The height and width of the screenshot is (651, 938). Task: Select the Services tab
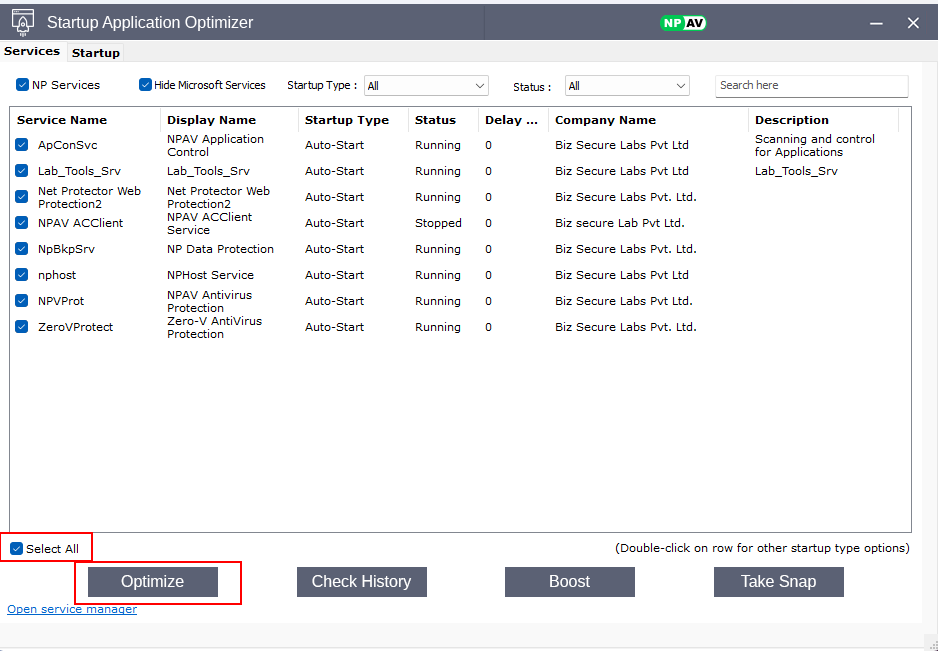tap(32, 51)
